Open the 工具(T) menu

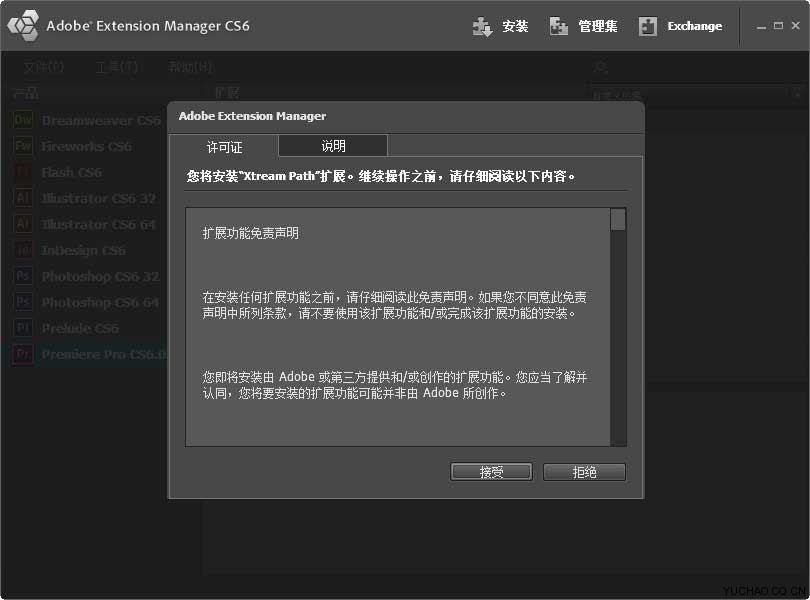point(115,68)
